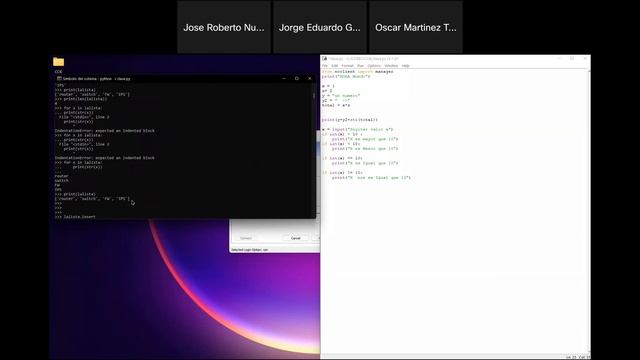The height and width of the screenshot is (360, 640).
Task: Click the 'lalista.insert' prompt line in terminal
Action: pos(75,217)
